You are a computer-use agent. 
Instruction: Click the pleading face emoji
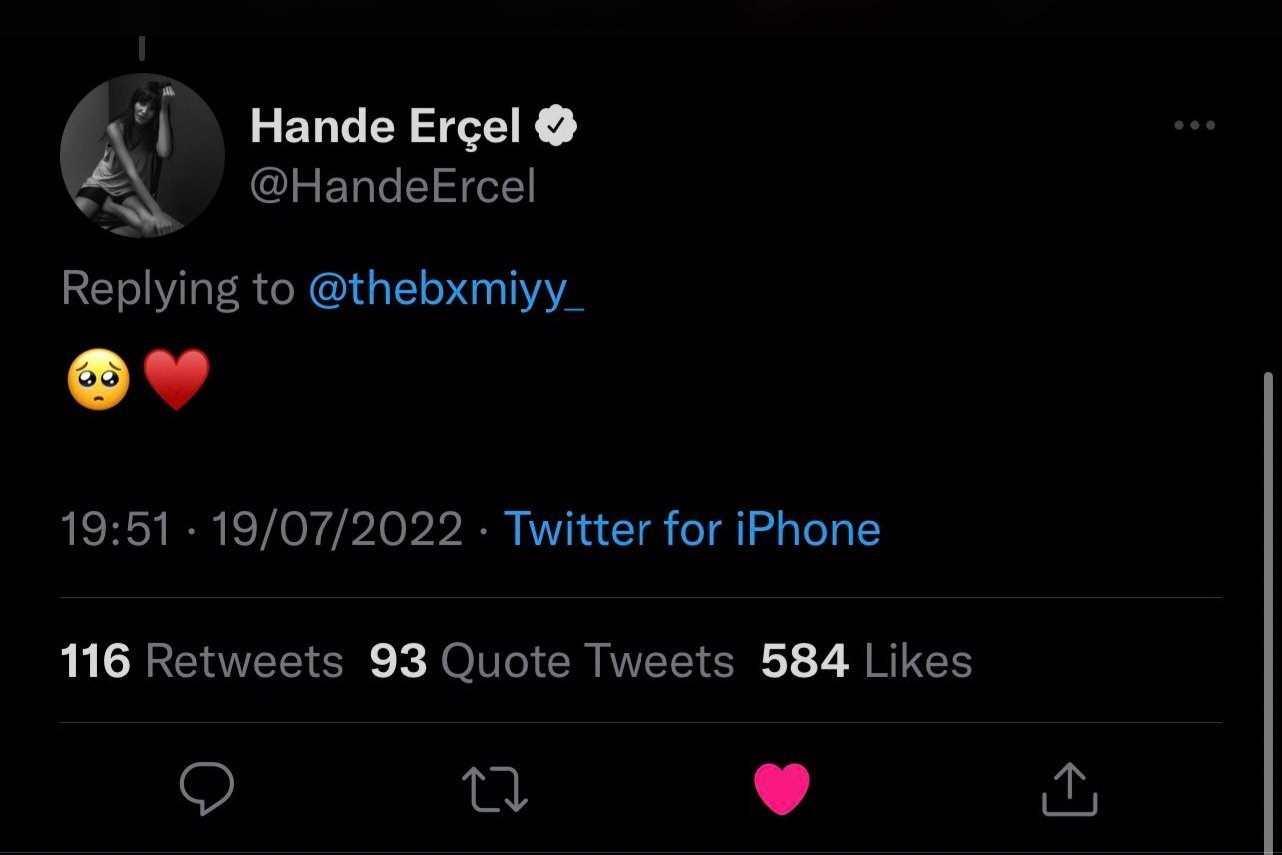pyautogui.click(x=97, y=381)
